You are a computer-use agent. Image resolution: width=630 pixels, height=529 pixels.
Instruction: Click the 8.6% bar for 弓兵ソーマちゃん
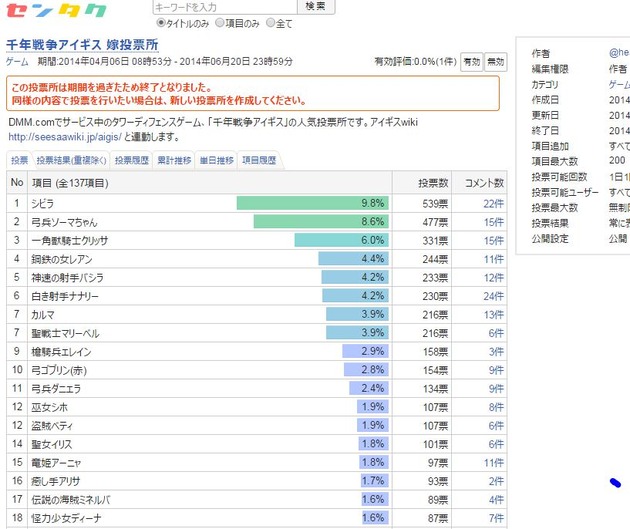click(321, 221)
